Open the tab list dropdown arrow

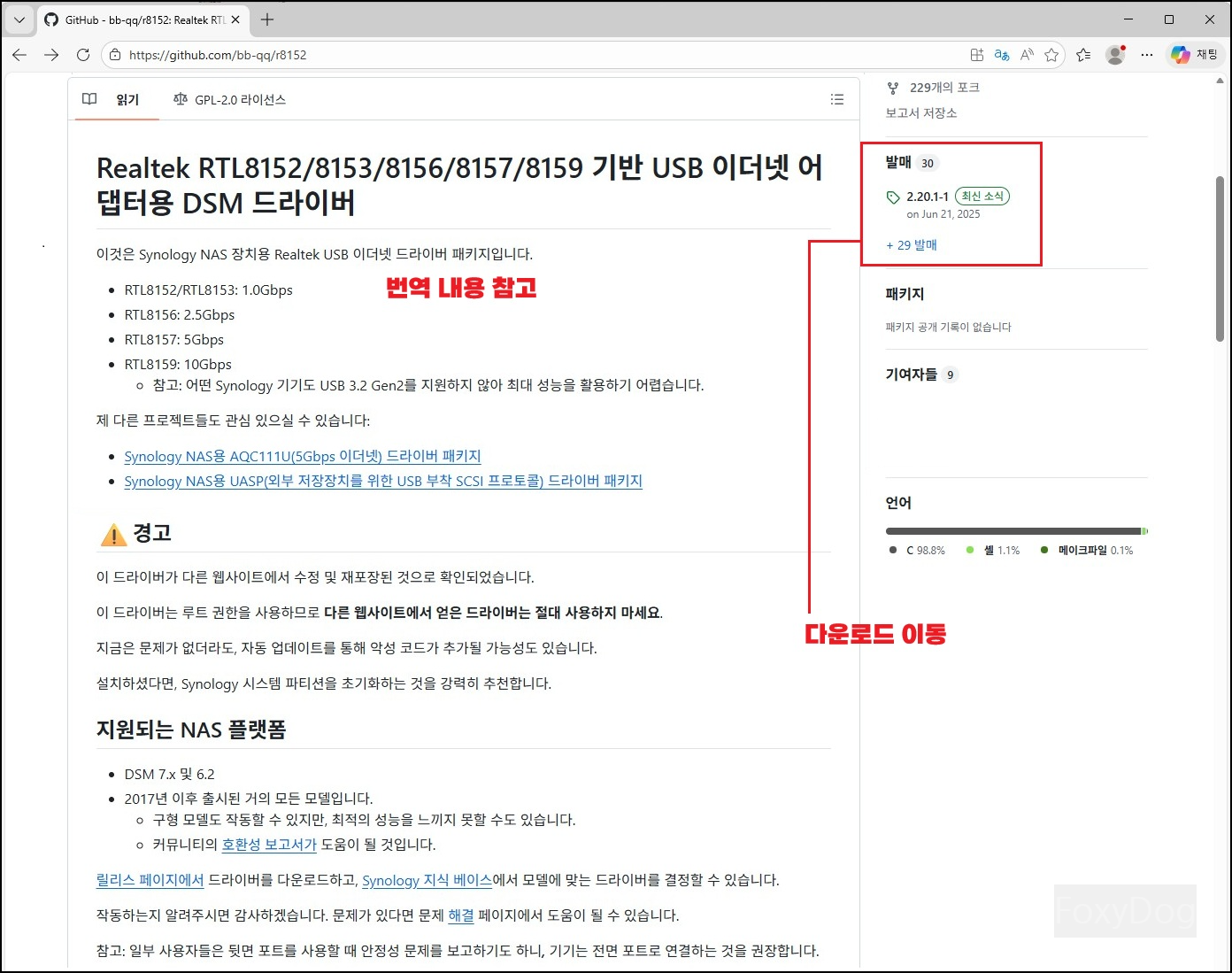[19, 19]
